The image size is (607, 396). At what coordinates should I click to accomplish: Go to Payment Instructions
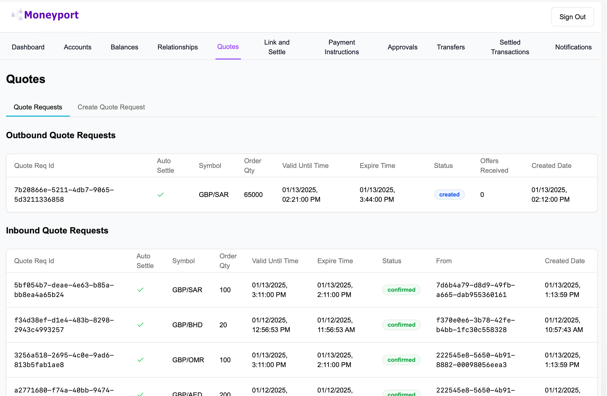(341, 47)
